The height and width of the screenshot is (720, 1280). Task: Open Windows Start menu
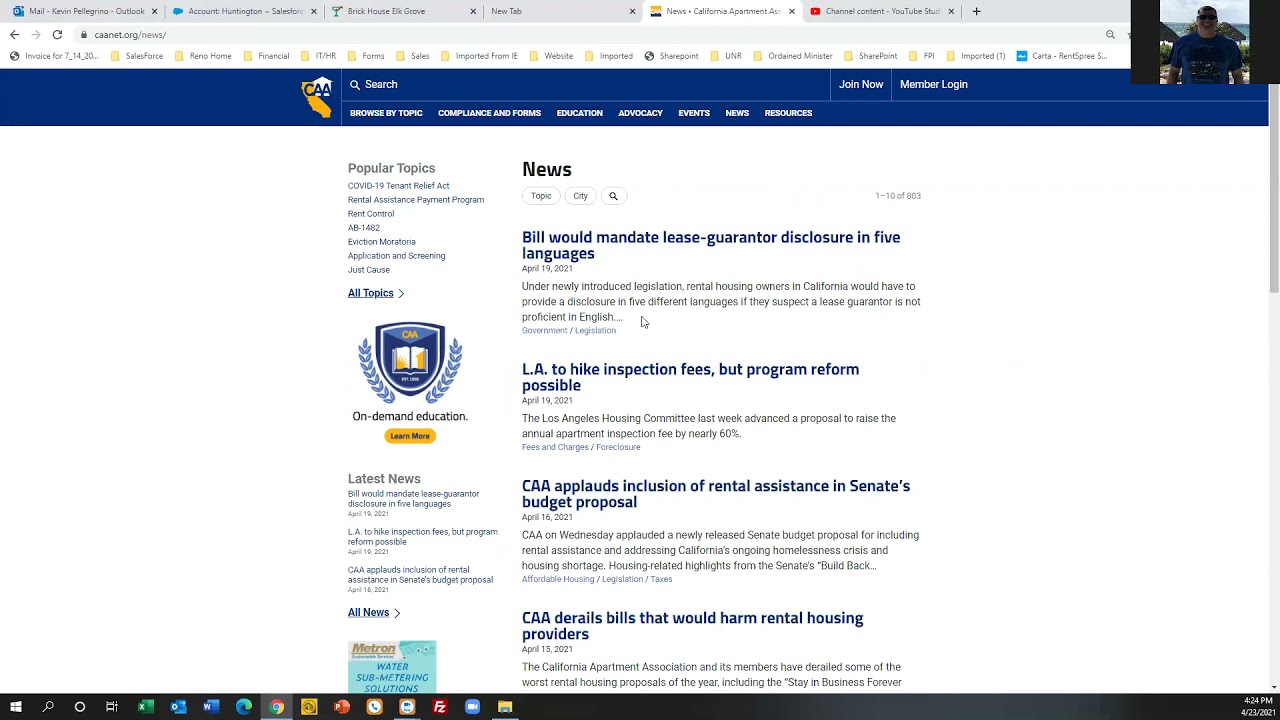click(16, 707)
